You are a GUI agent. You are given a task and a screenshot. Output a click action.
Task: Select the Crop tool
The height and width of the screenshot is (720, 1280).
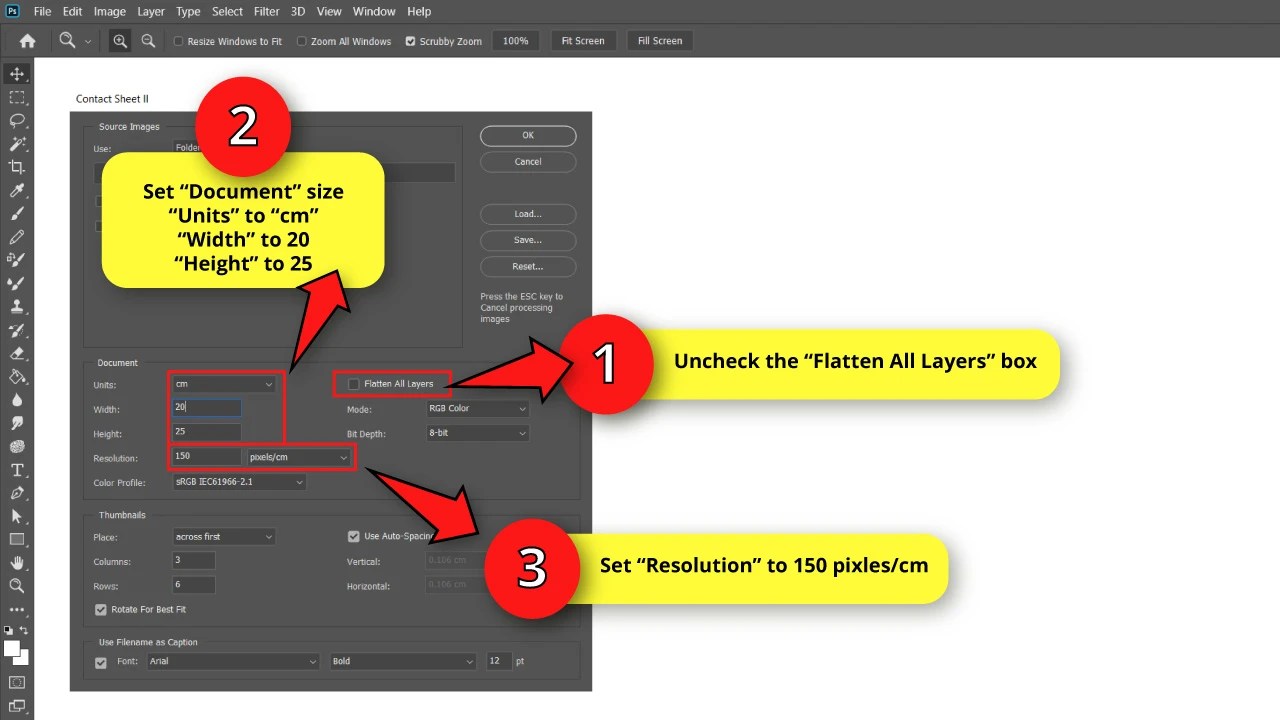[16, 167]
